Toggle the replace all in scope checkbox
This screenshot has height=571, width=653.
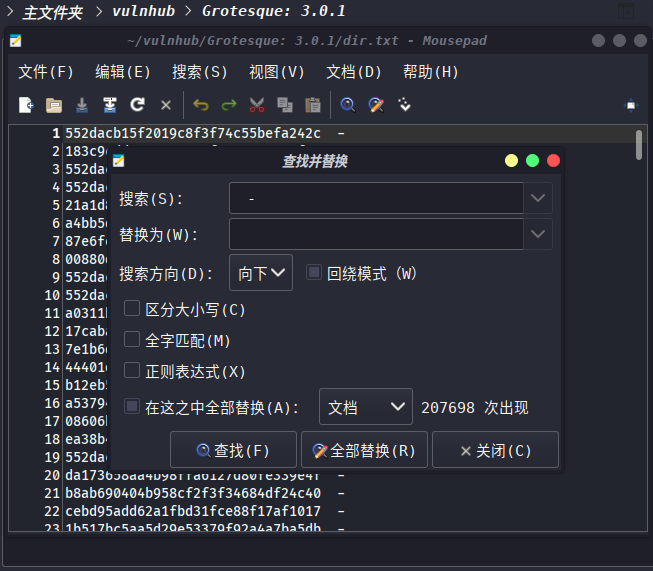pos(132,406)
